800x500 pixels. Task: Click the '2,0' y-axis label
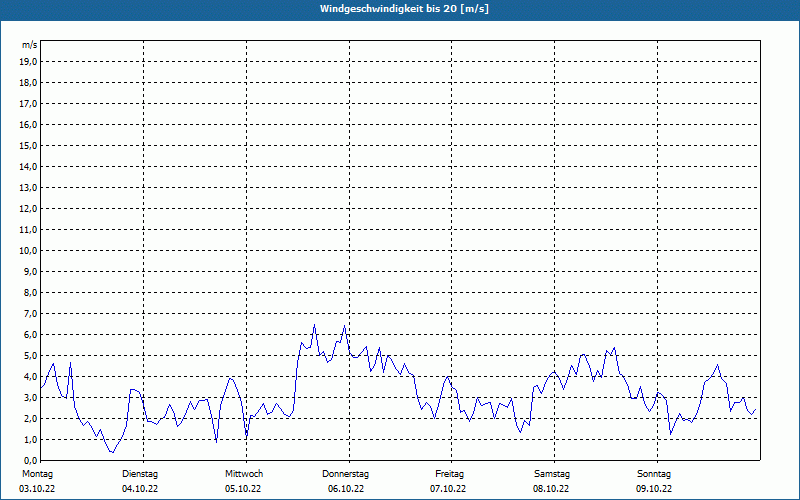pos(30,419)
